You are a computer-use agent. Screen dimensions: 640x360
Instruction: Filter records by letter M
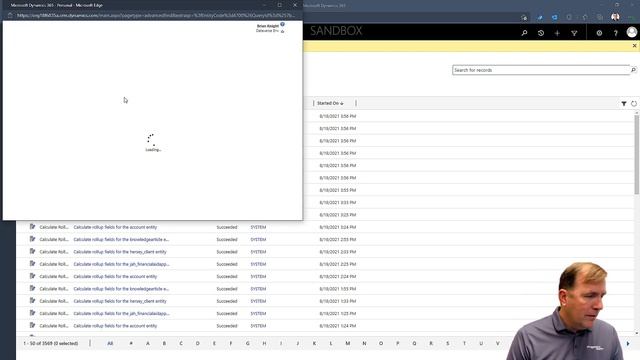[348, 344]
